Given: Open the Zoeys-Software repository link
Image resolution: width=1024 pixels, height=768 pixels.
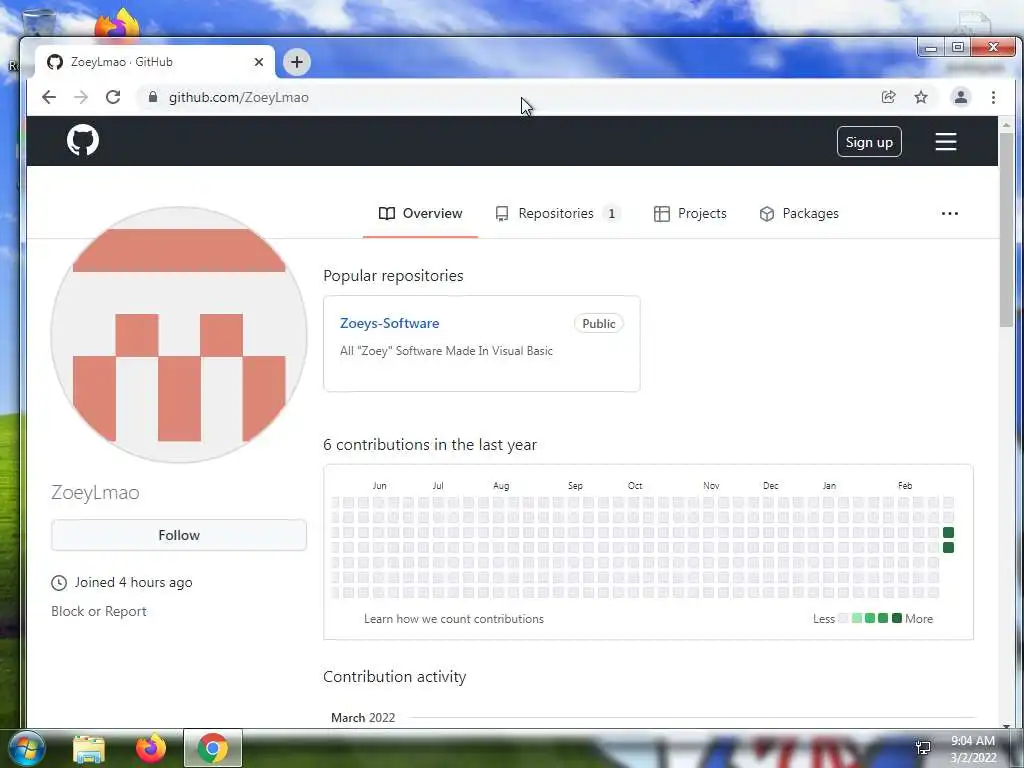Looking at the screenshot, I should [389, 323].
